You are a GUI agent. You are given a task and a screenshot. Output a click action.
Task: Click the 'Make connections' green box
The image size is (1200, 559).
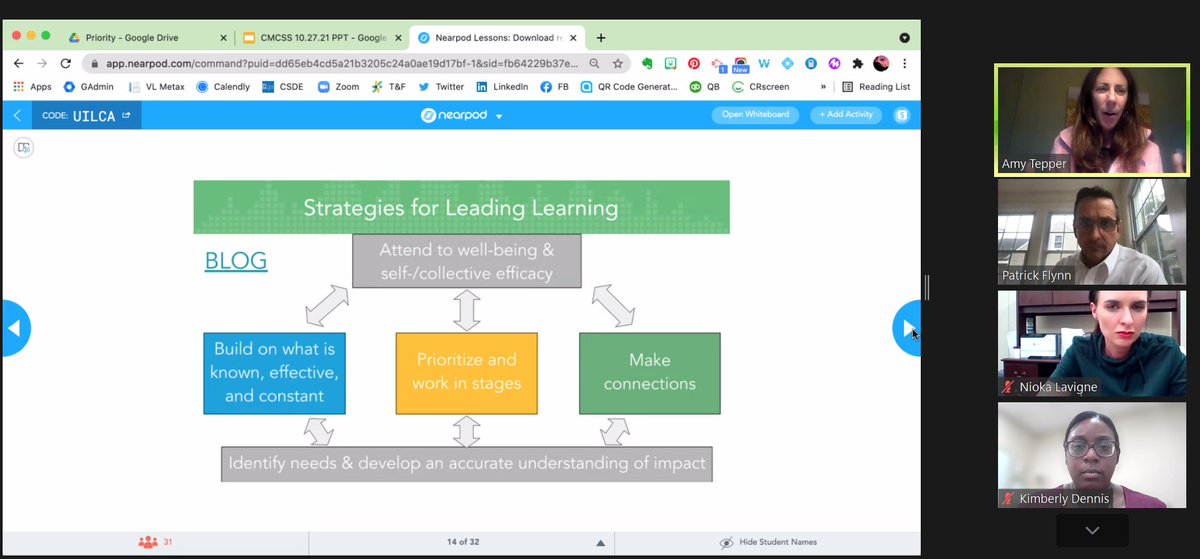tap(649, 373)
